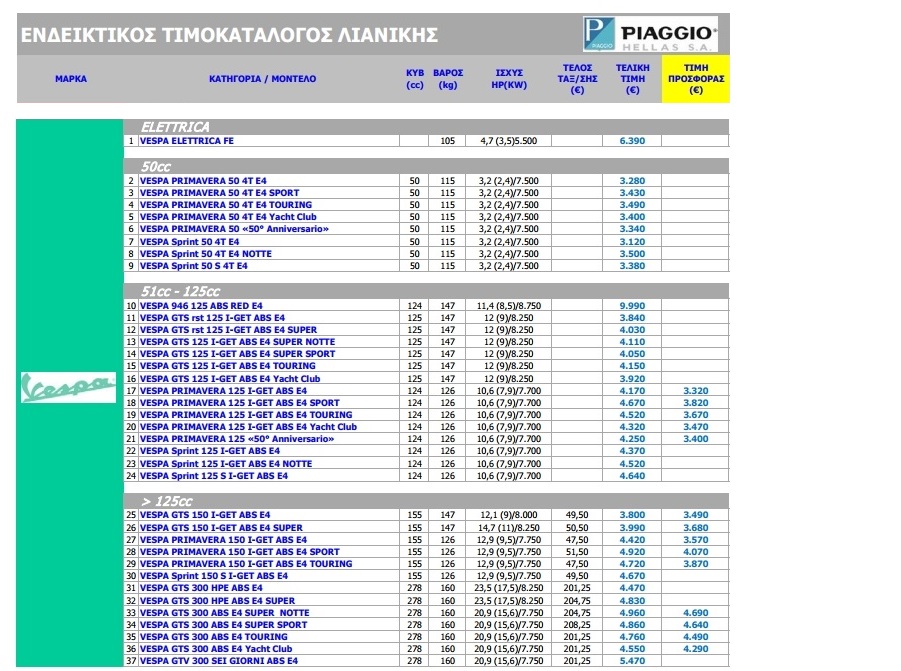Select VESPA GTS 125 I-GET ABS E4 SUPER NOTTE
The width and height of the screenshot is (901, 671).
click(237, 342)
